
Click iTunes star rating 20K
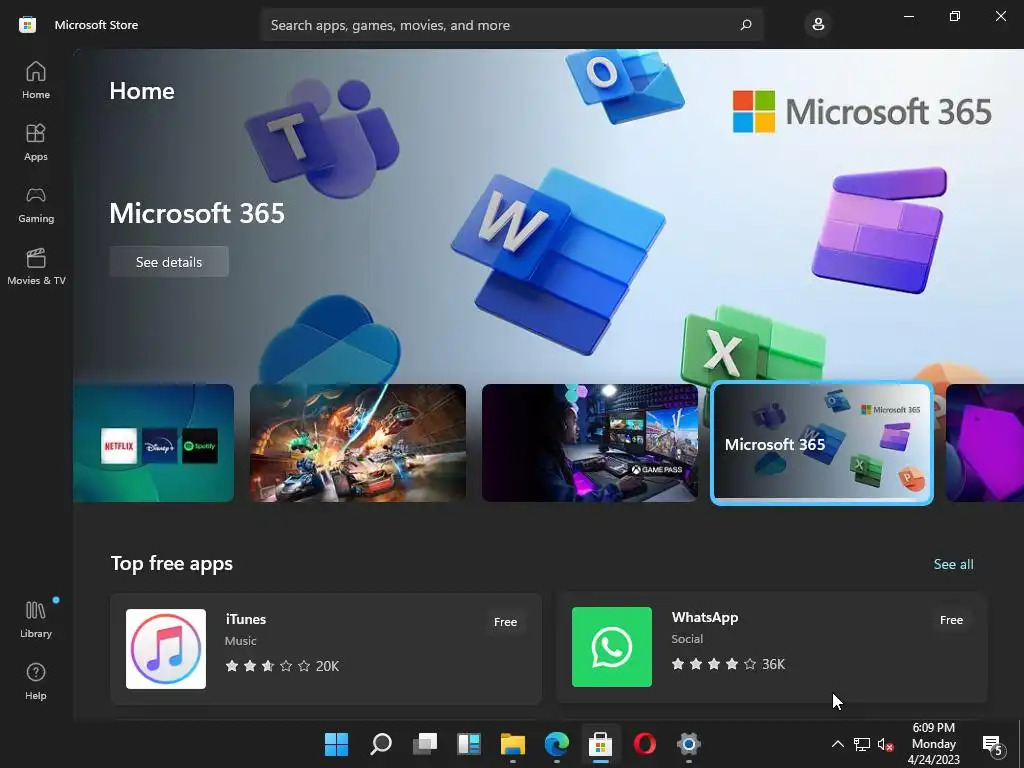point(282,666)
